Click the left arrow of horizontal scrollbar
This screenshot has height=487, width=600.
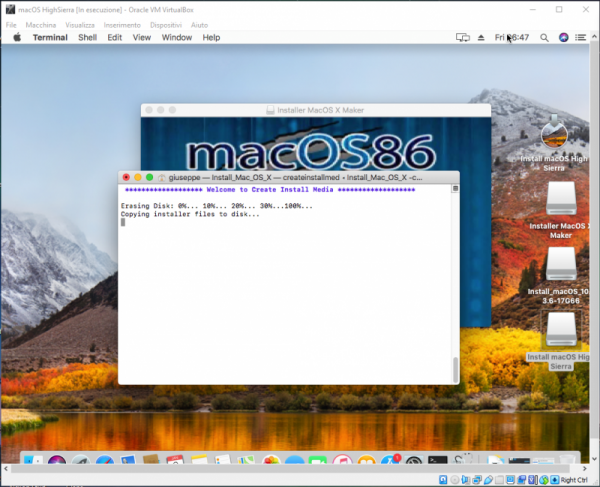[6, 469]
